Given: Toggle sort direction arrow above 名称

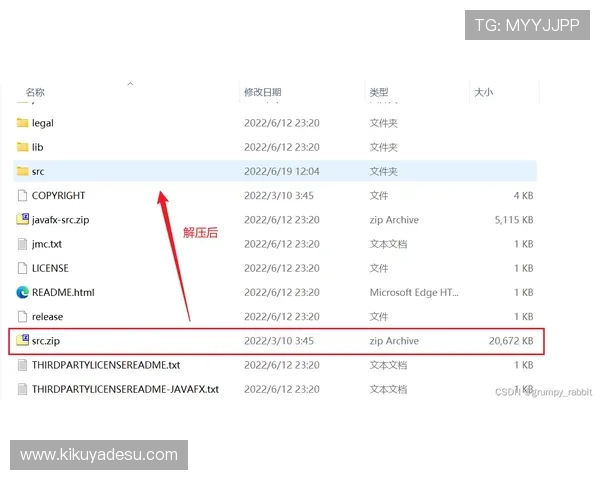Looking at the screenshot, I should click(130, 83).
